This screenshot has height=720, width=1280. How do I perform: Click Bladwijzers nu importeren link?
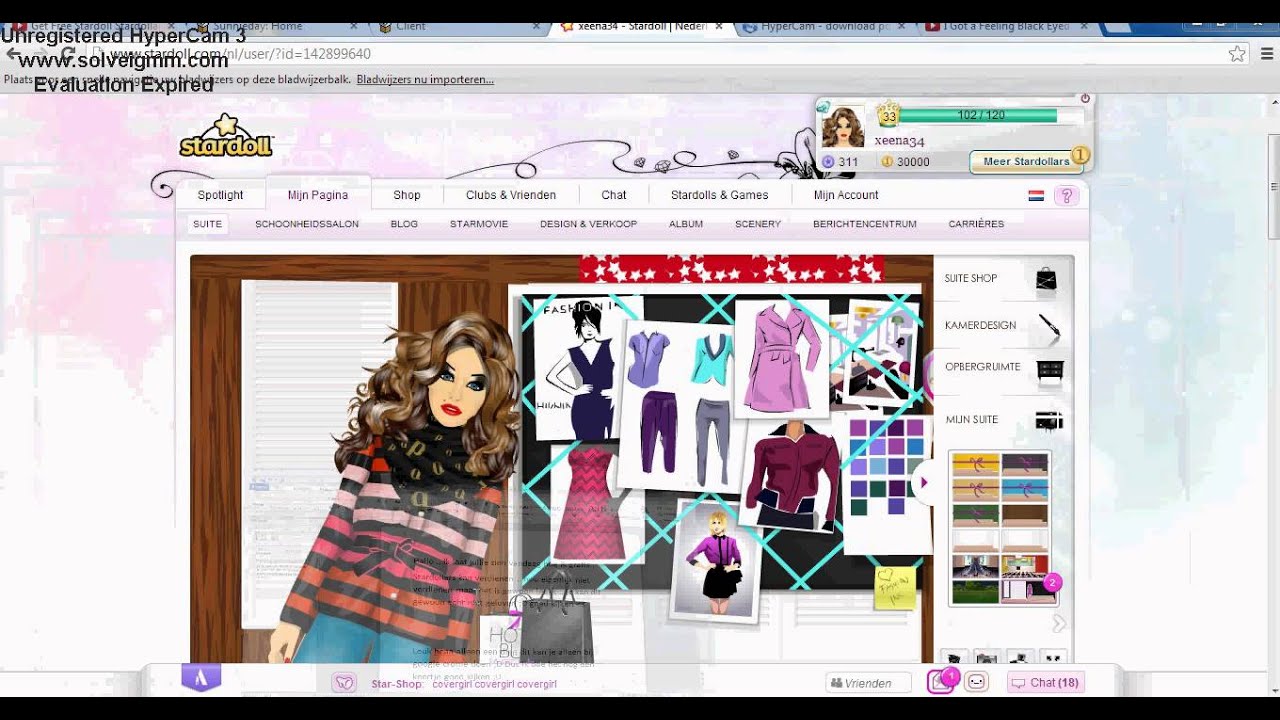click(425, 79)
